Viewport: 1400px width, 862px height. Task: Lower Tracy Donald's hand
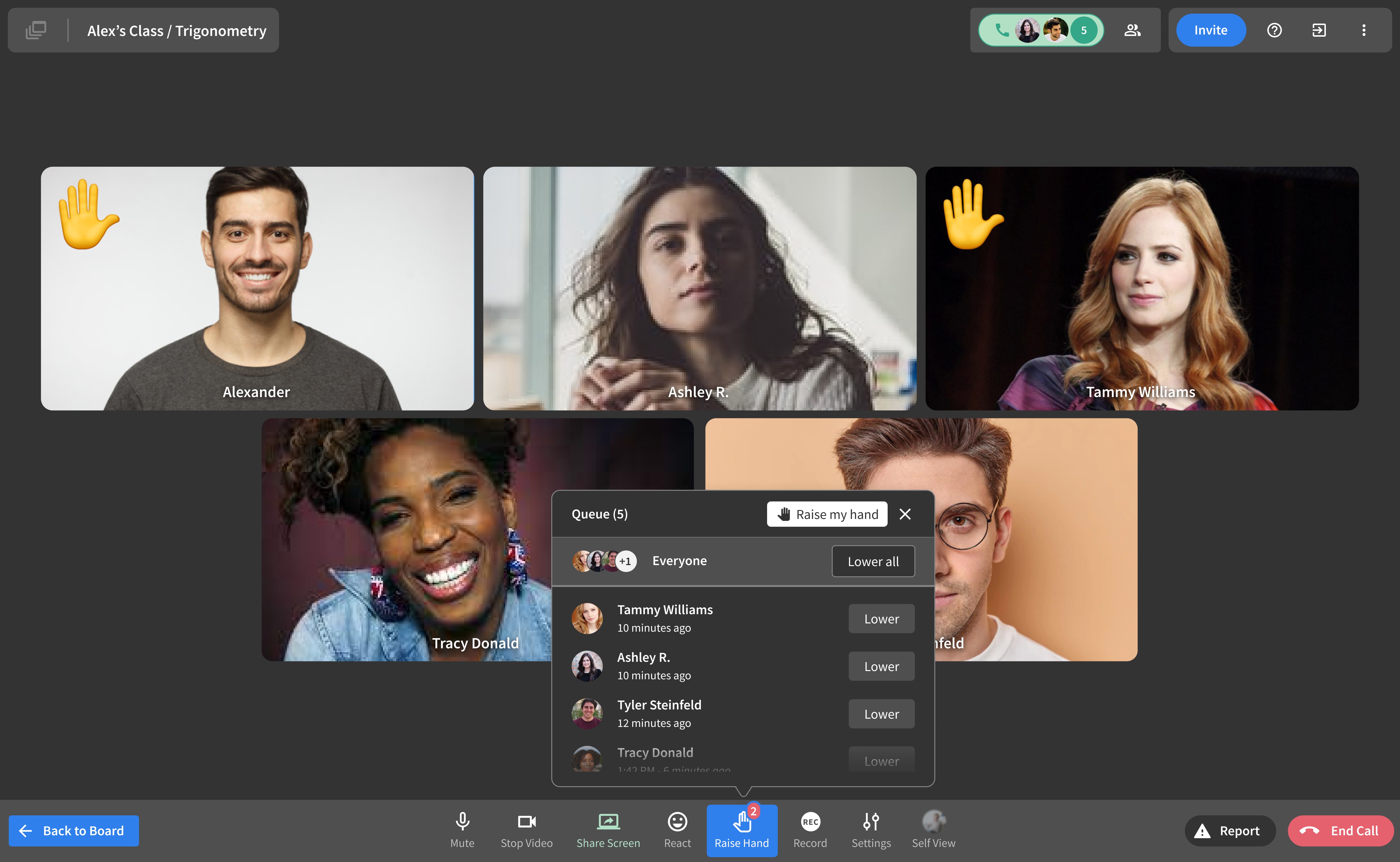[881, 760]
